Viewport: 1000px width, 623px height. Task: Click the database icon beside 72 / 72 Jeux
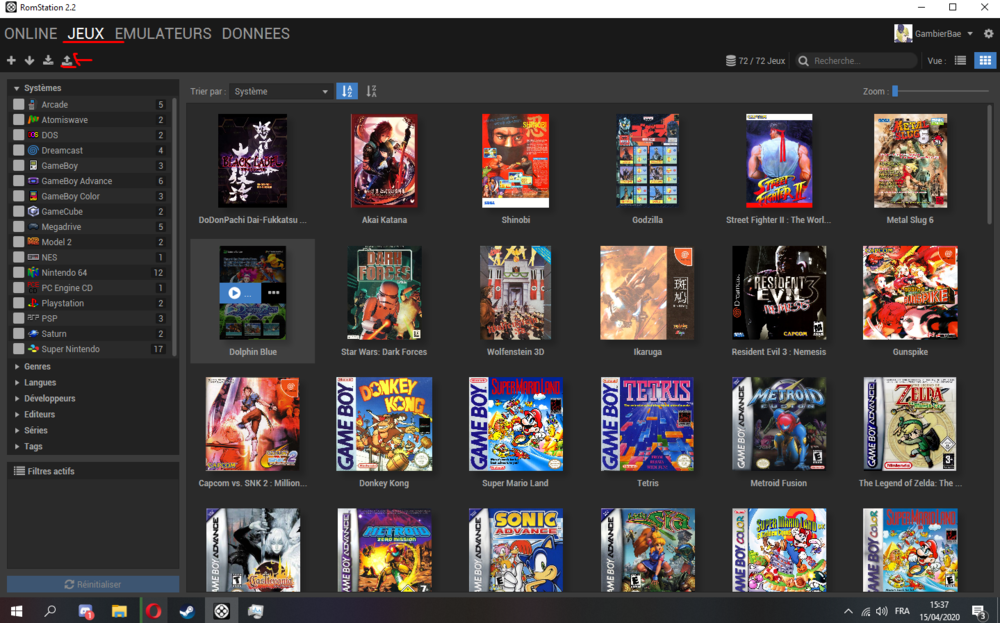731,61
